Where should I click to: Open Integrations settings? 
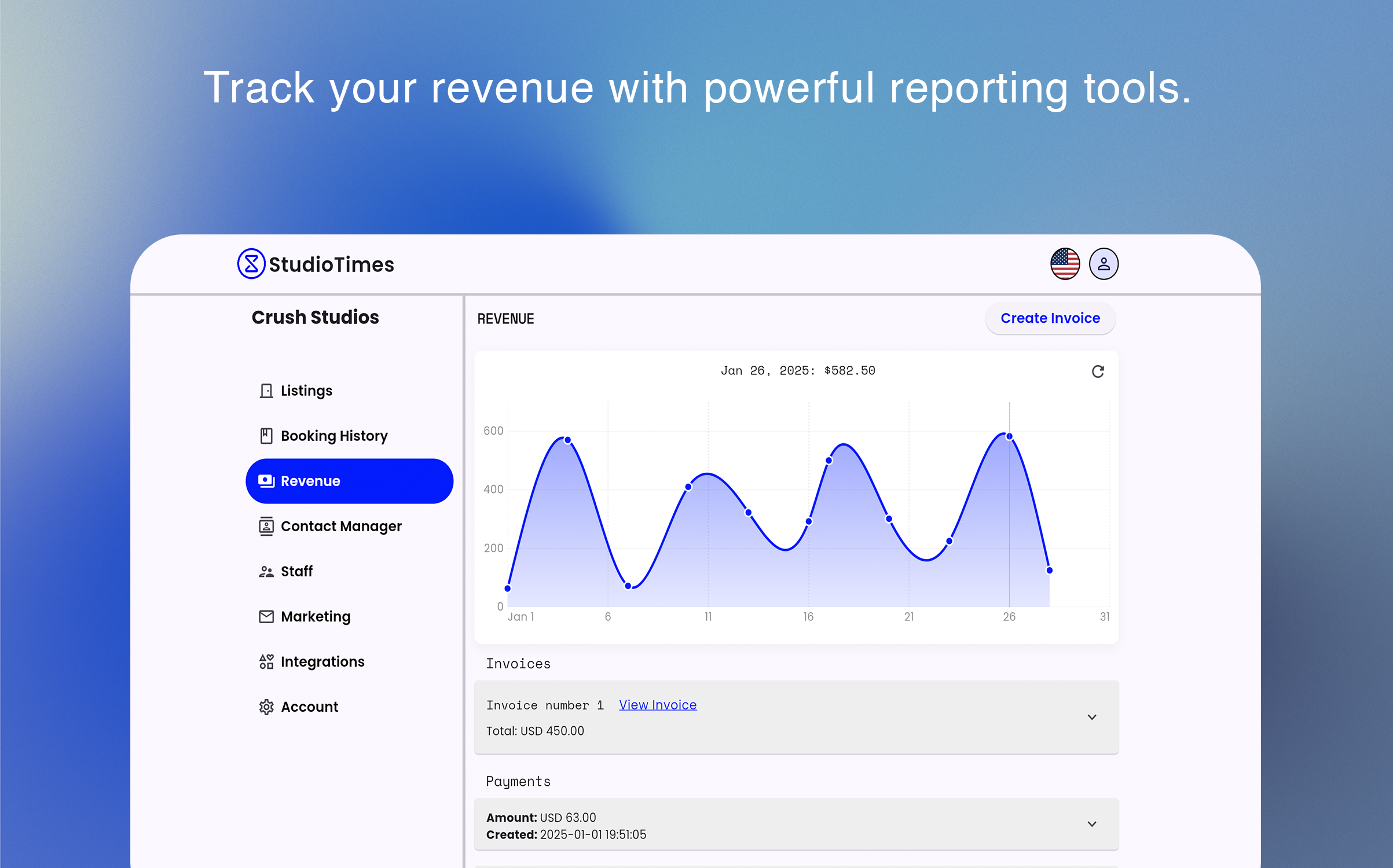(349, 661)
